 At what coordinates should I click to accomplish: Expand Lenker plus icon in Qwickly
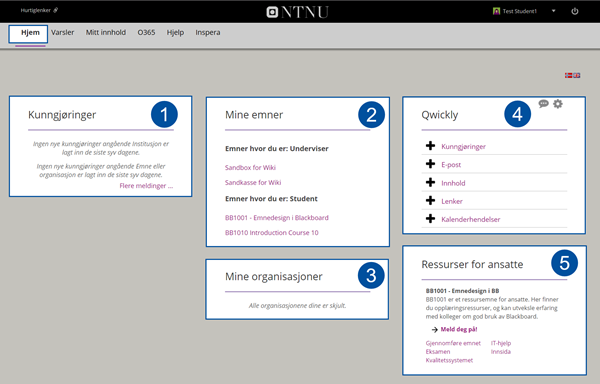pyautogui.click(x=430, y=200)
